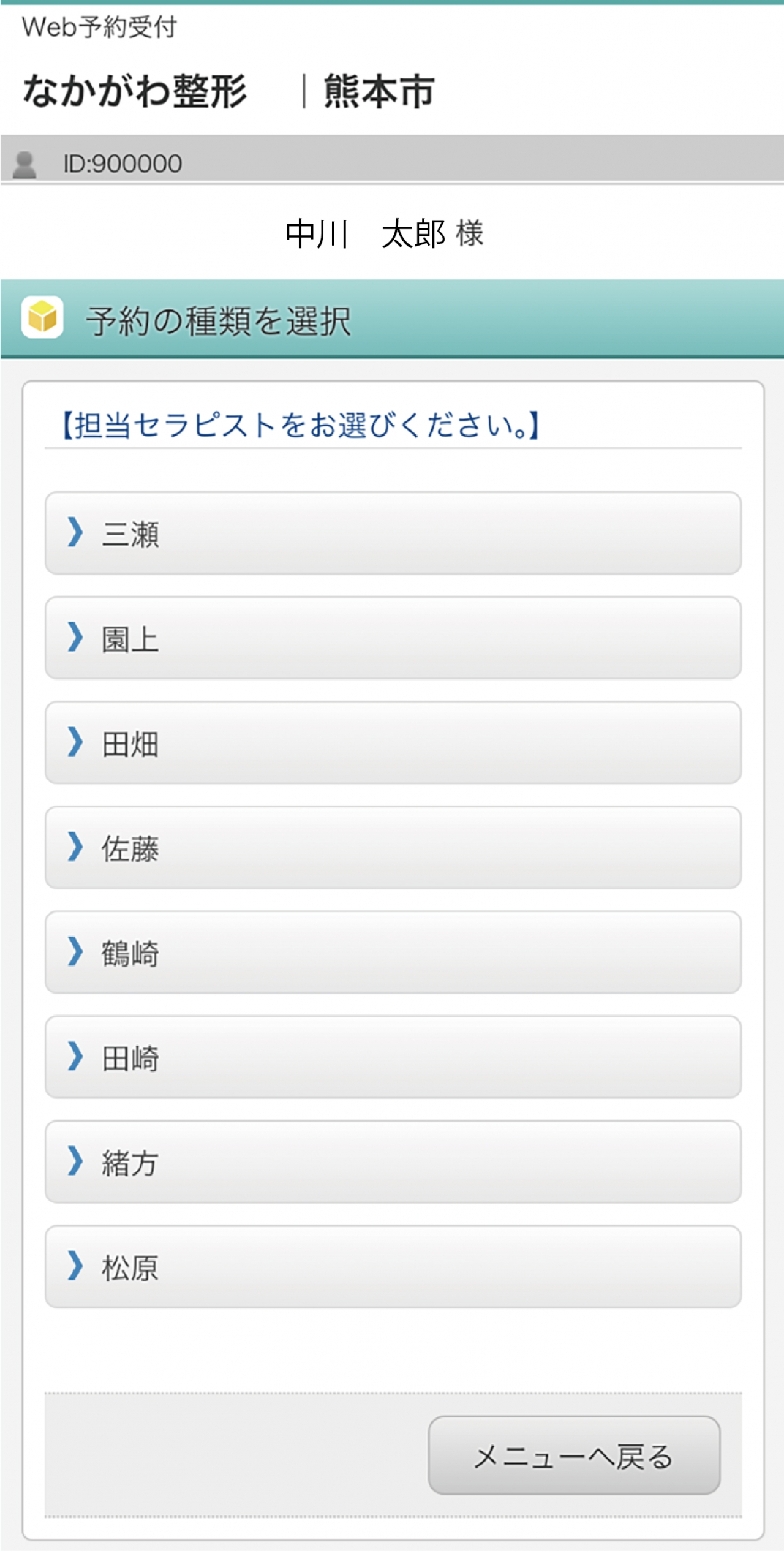Click the yellow cube reservation icon
This screenshot has height=1551, width=784.
pos(42,317)
